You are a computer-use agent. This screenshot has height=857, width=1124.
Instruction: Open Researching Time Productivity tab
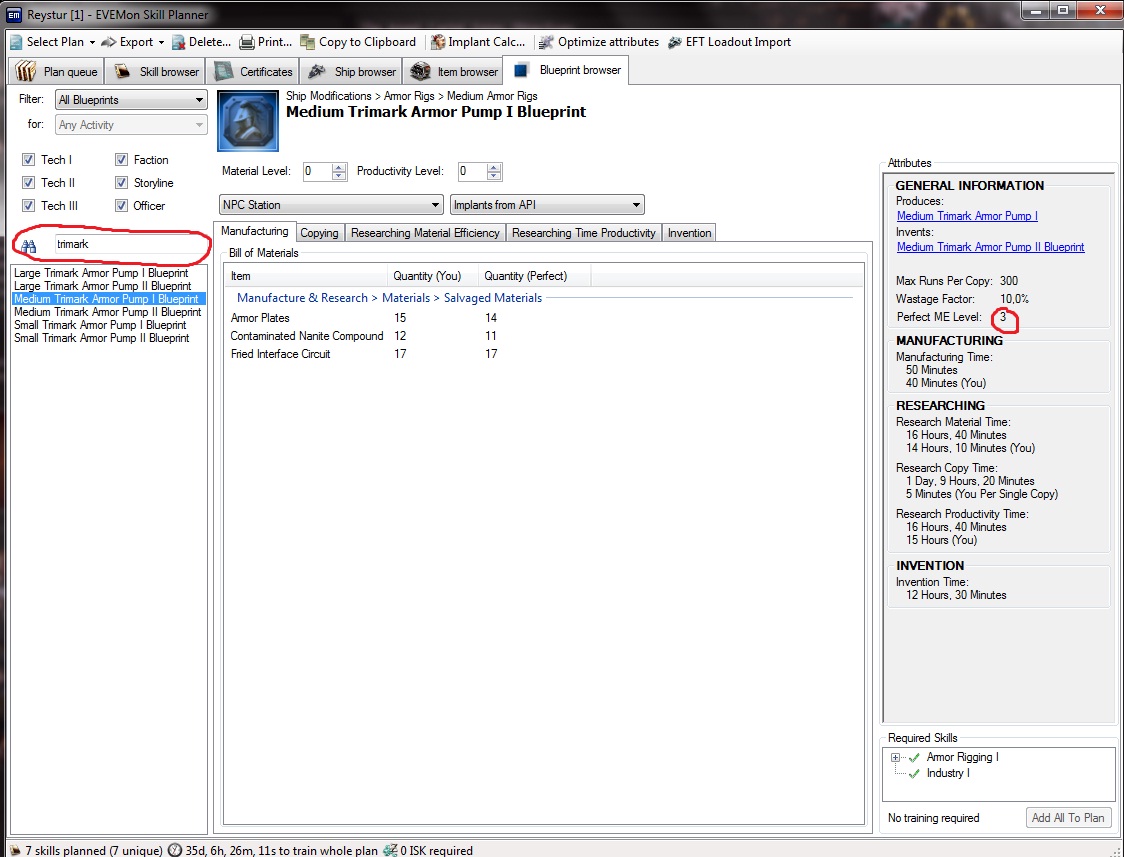pos(584,233)
